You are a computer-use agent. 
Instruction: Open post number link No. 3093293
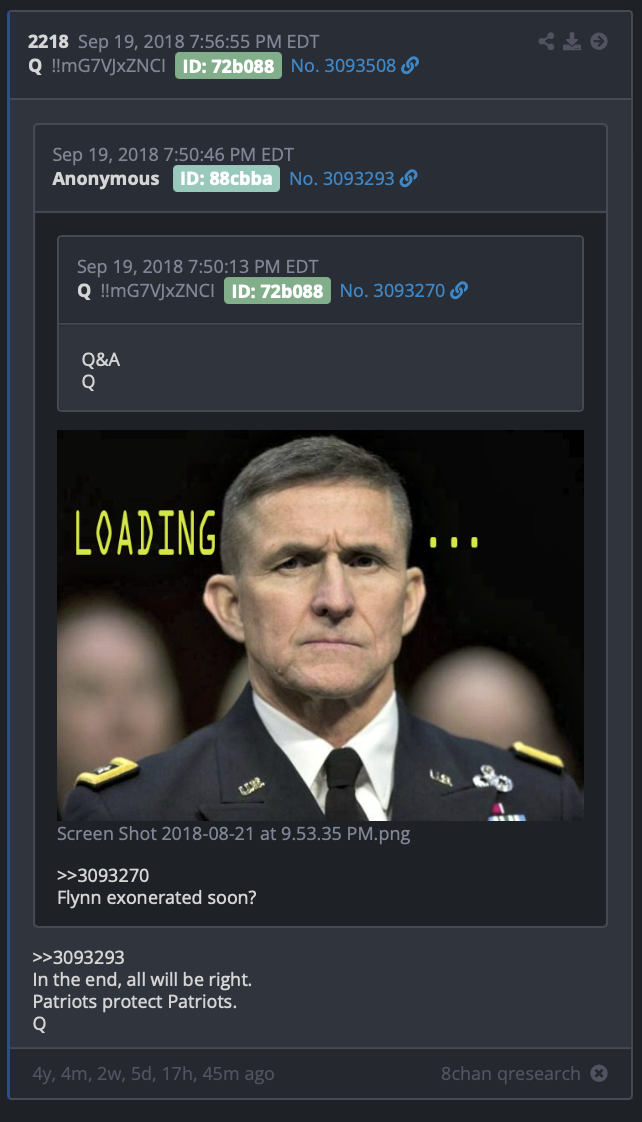pyautogui.click(x=341, y=178)
